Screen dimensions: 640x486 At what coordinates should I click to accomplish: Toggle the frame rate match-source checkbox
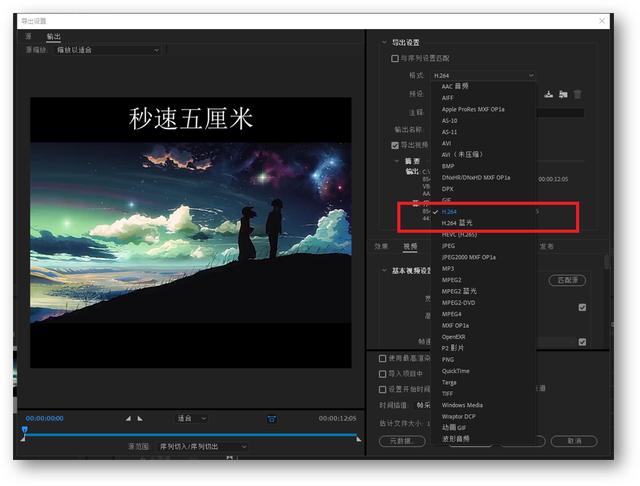click(x=582, y=342)
